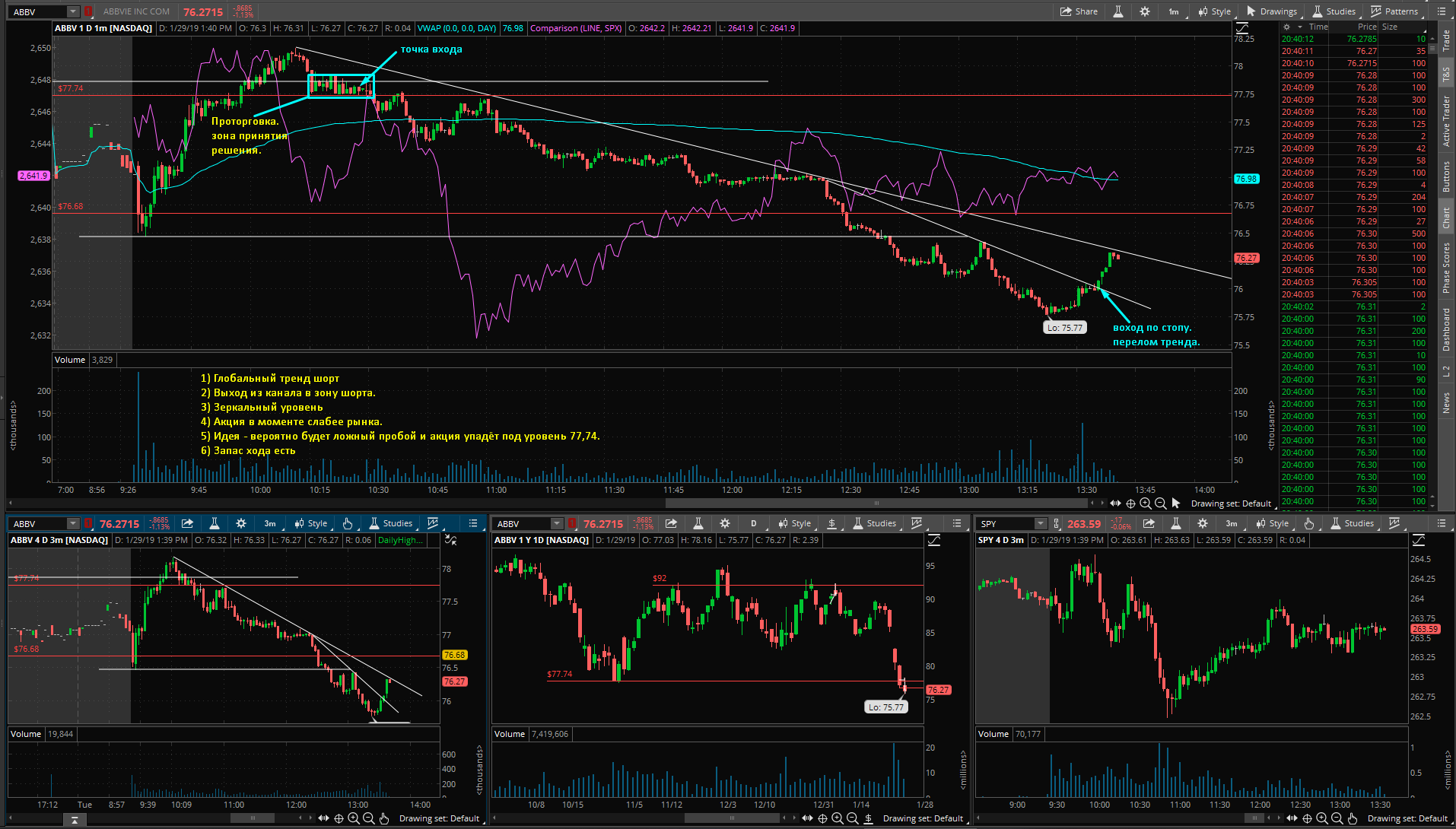Switch to the Trade side tab
The image size is (1456, 829).
[x=1446, y=40]
